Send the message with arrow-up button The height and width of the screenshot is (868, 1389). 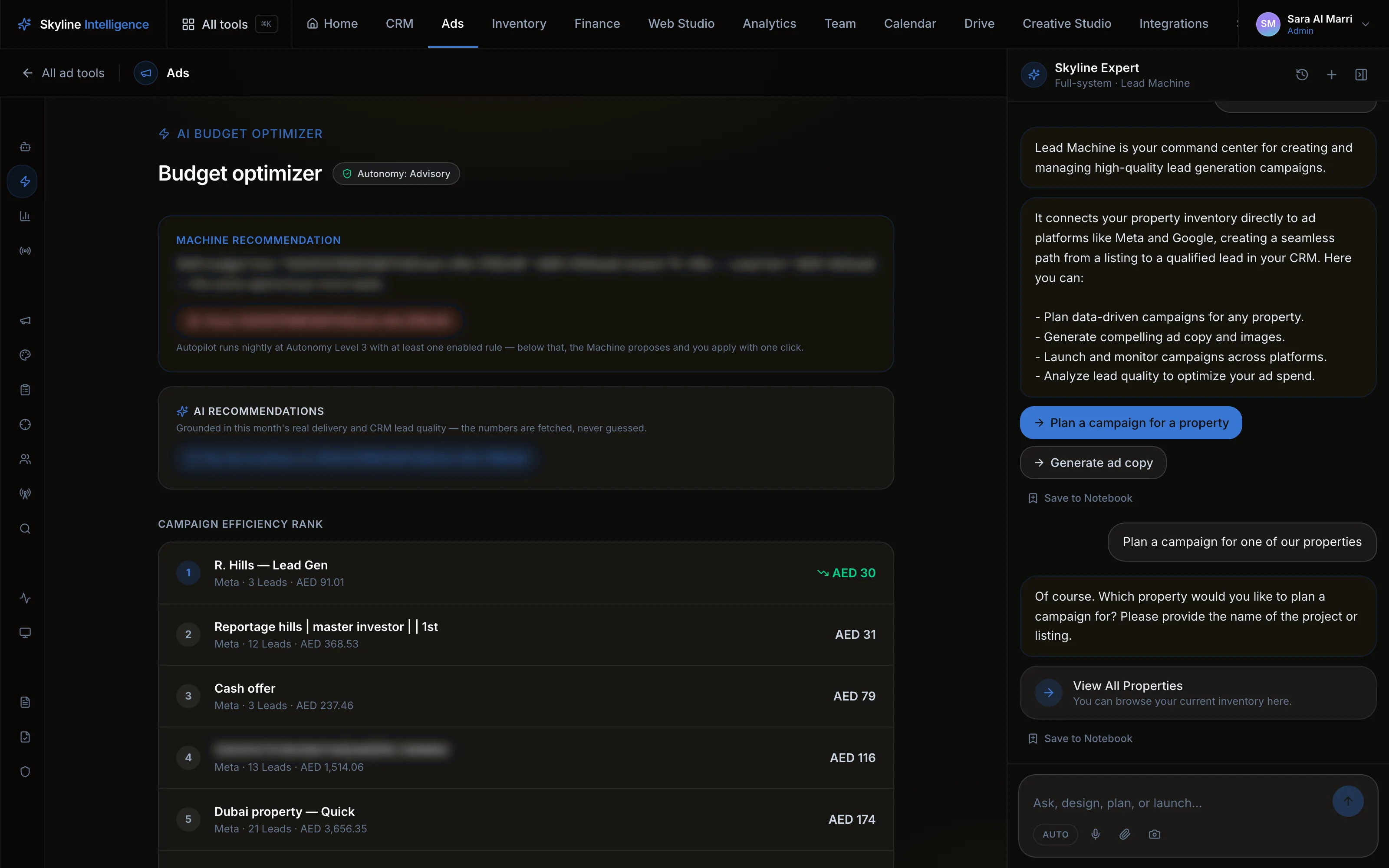point(1348,802)
